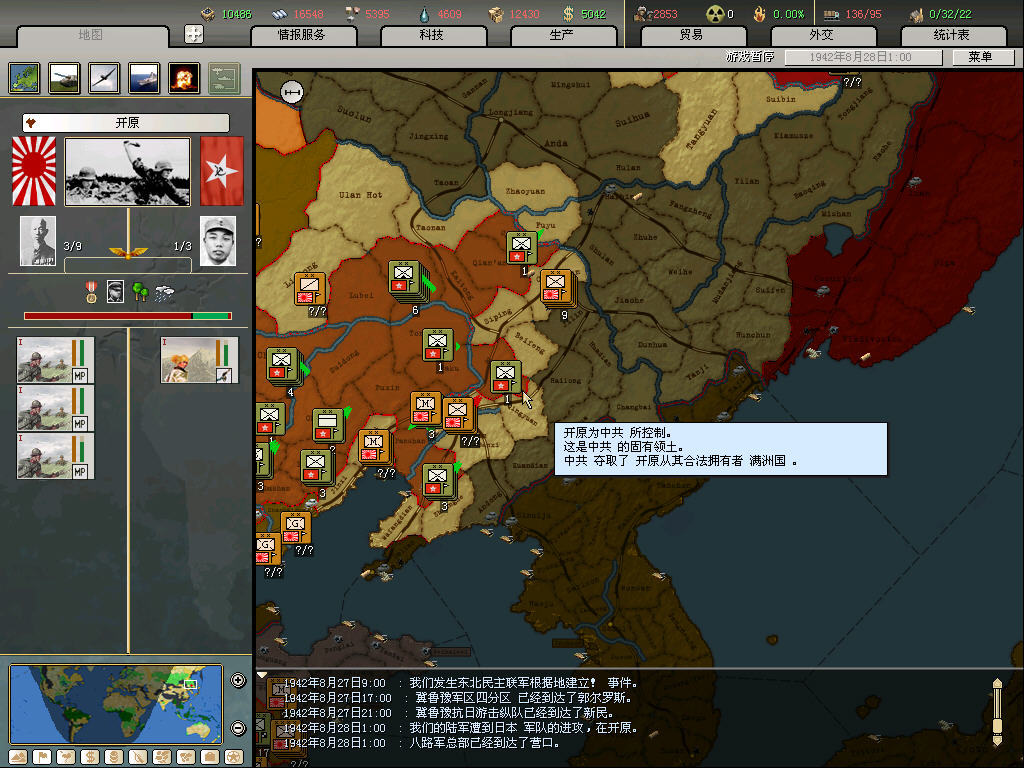Click the small officer portrait modifier icon
The image size is (1024, 768).
tap(116, 291)
